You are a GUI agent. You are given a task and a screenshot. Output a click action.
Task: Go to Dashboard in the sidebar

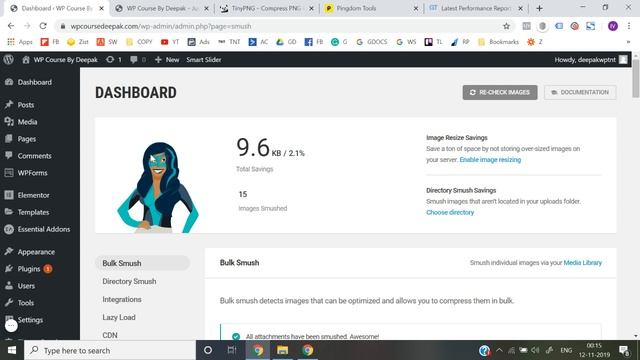[x=34, y=82]
